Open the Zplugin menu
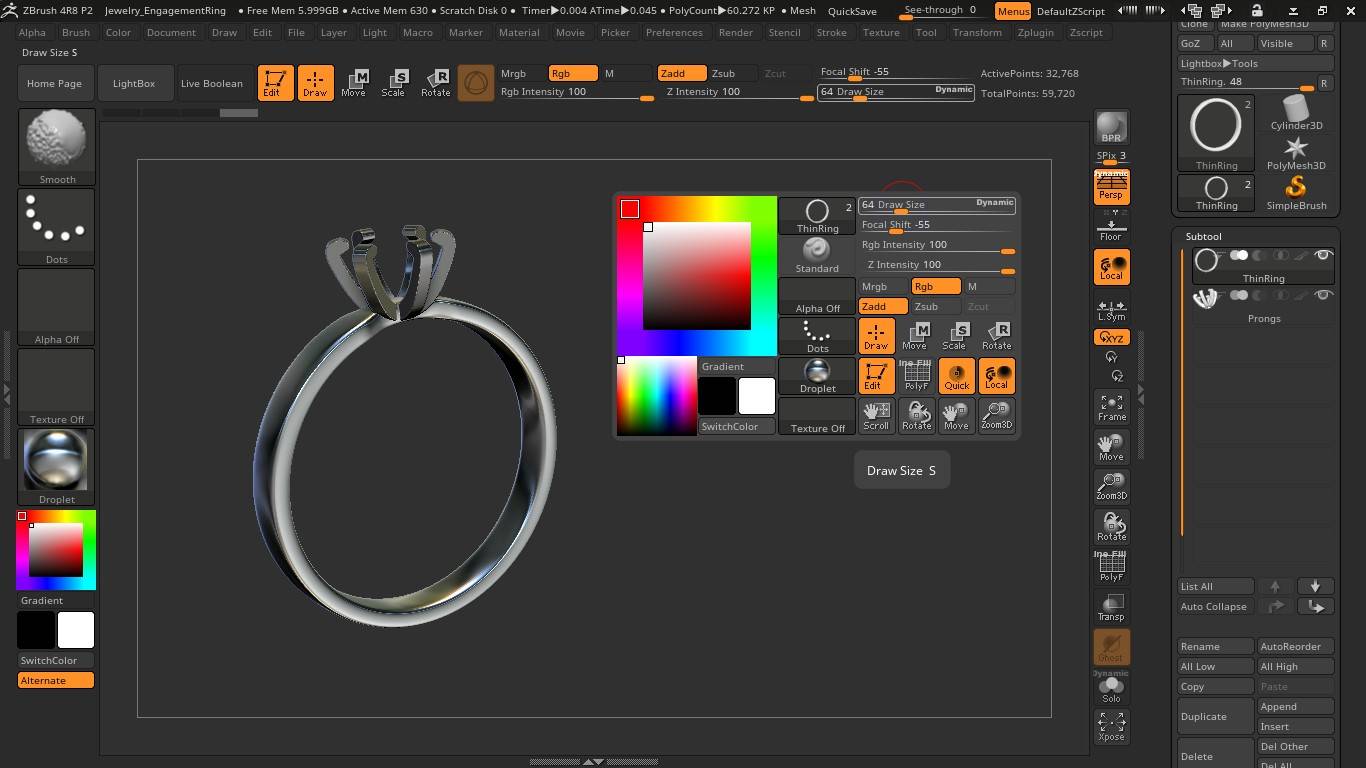1366x768 pixels. tap(1035, 32)
